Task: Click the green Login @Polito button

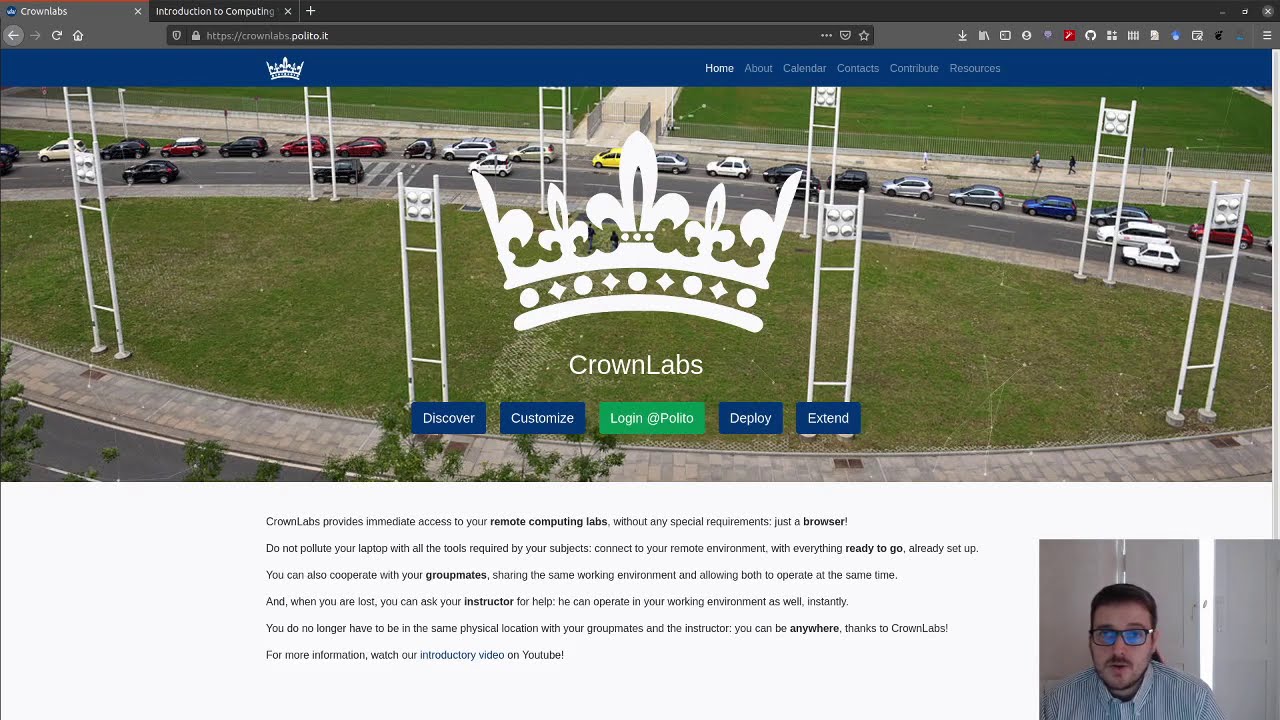Action: 652,418
